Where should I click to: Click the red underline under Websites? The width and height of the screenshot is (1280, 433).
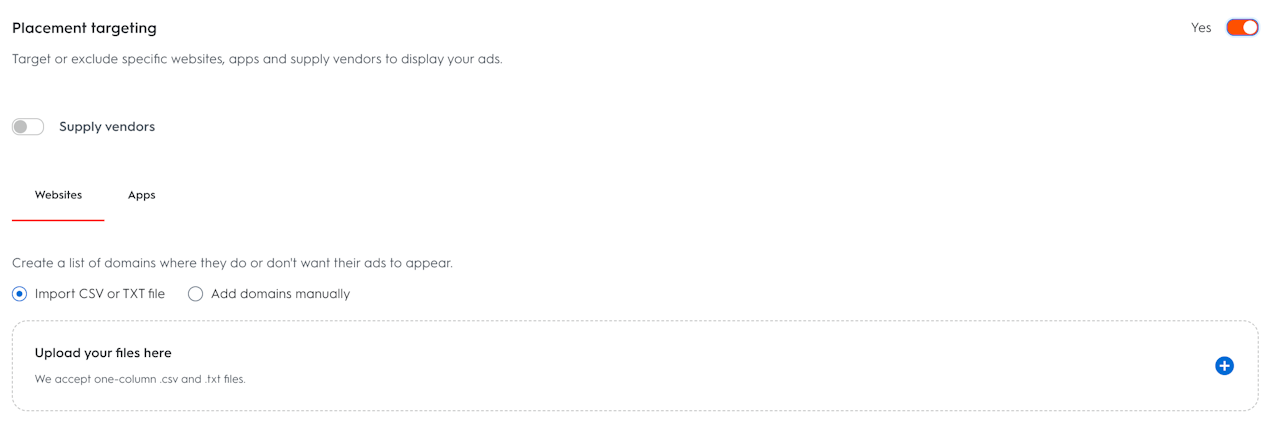tap(58, 220)
